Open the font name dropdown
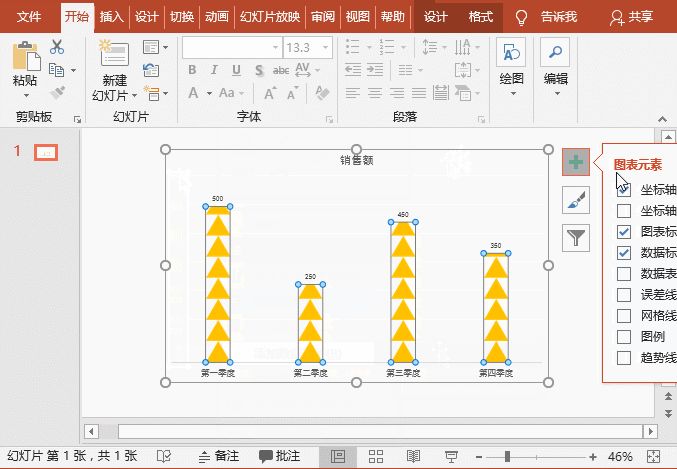This screenshot has width=677, height=469. 275,47
